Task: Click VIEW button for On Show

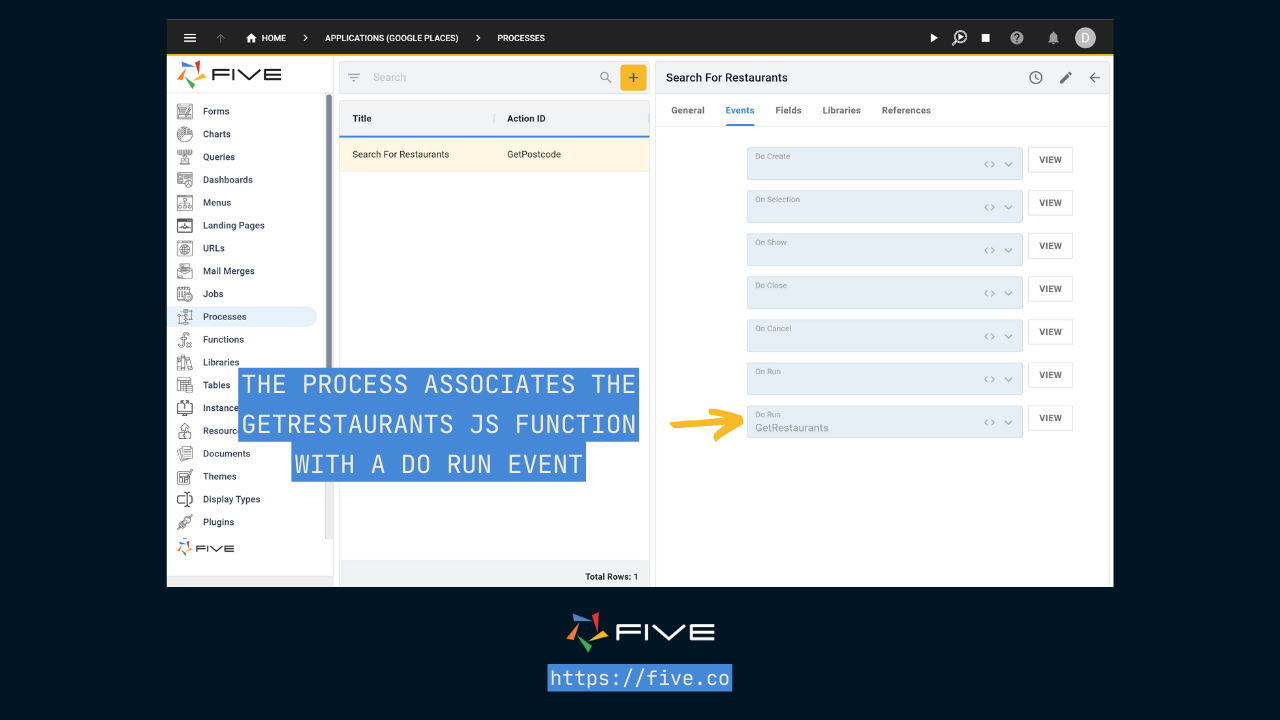Action: click(1050, 246)
